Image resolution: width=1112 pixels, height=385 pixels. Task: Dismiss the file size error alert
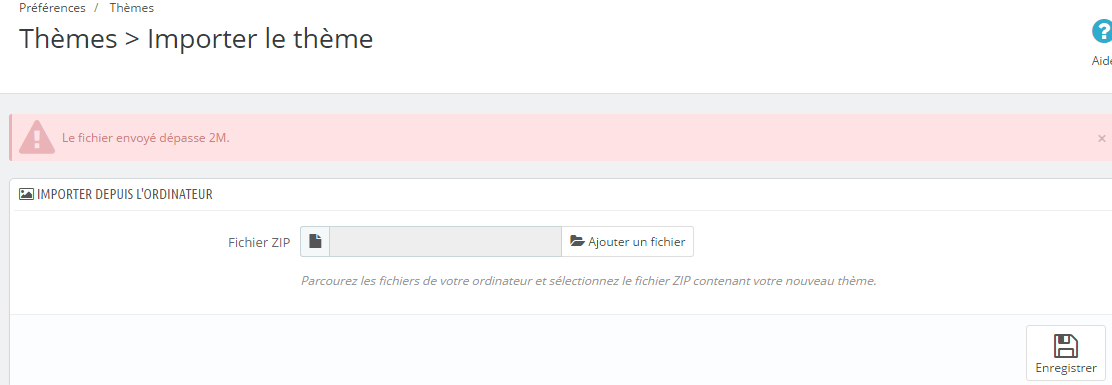pos(1101,138)
